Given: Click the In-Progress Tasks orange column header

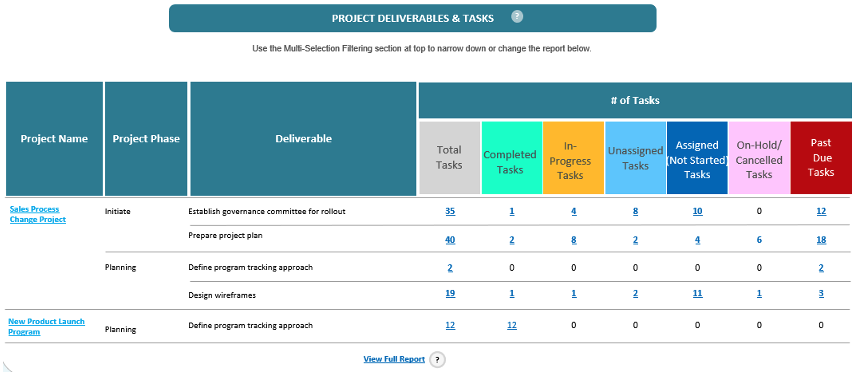Looking at the screenshot, I should (573, 157).
